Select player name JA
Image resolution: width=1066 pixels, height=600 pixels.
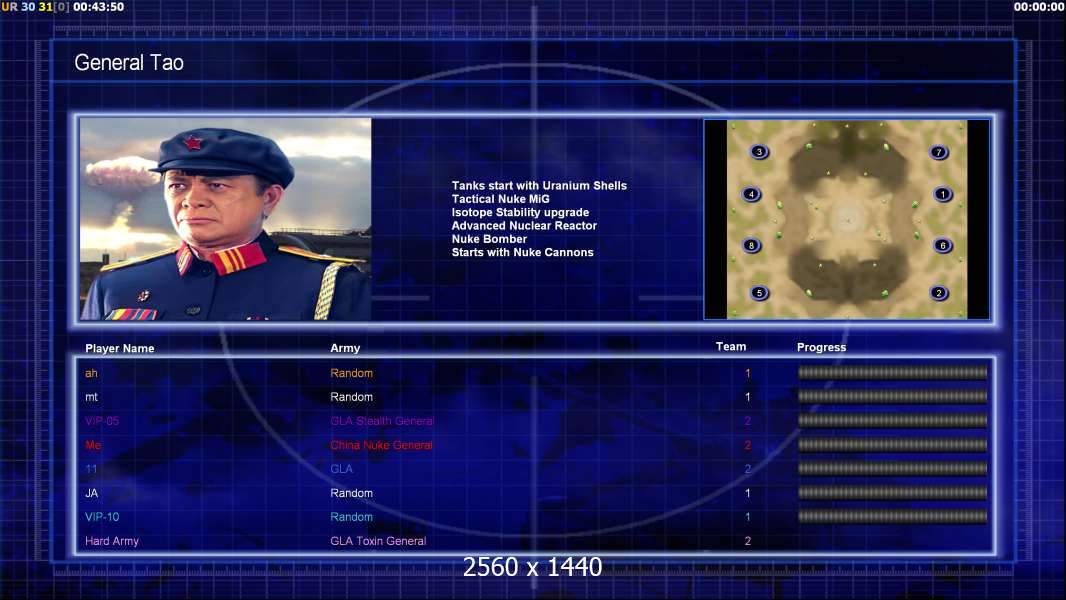[91, 493]
